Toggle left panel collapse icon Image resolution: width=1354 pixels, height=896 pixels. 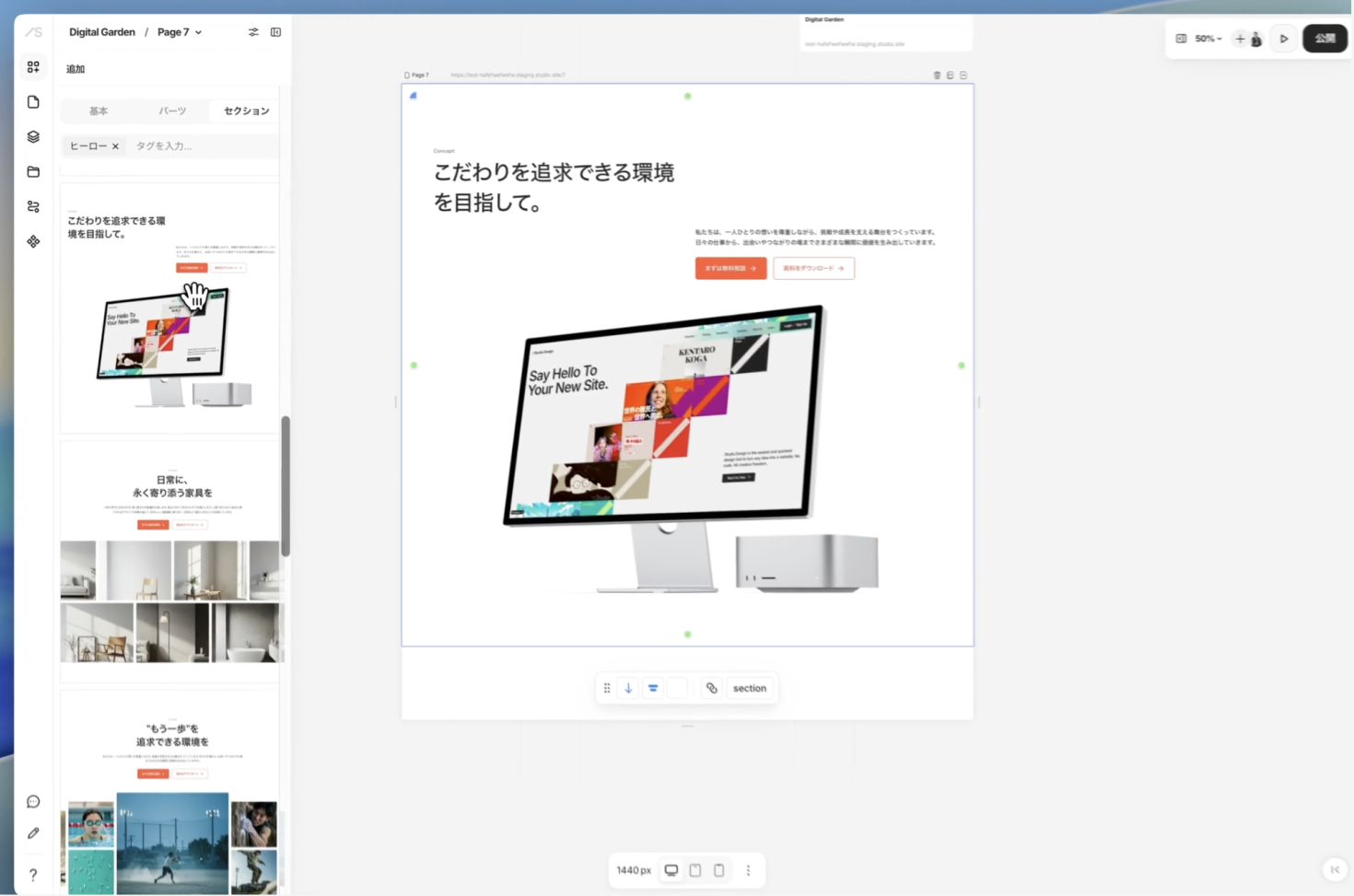tap(275, 32)
